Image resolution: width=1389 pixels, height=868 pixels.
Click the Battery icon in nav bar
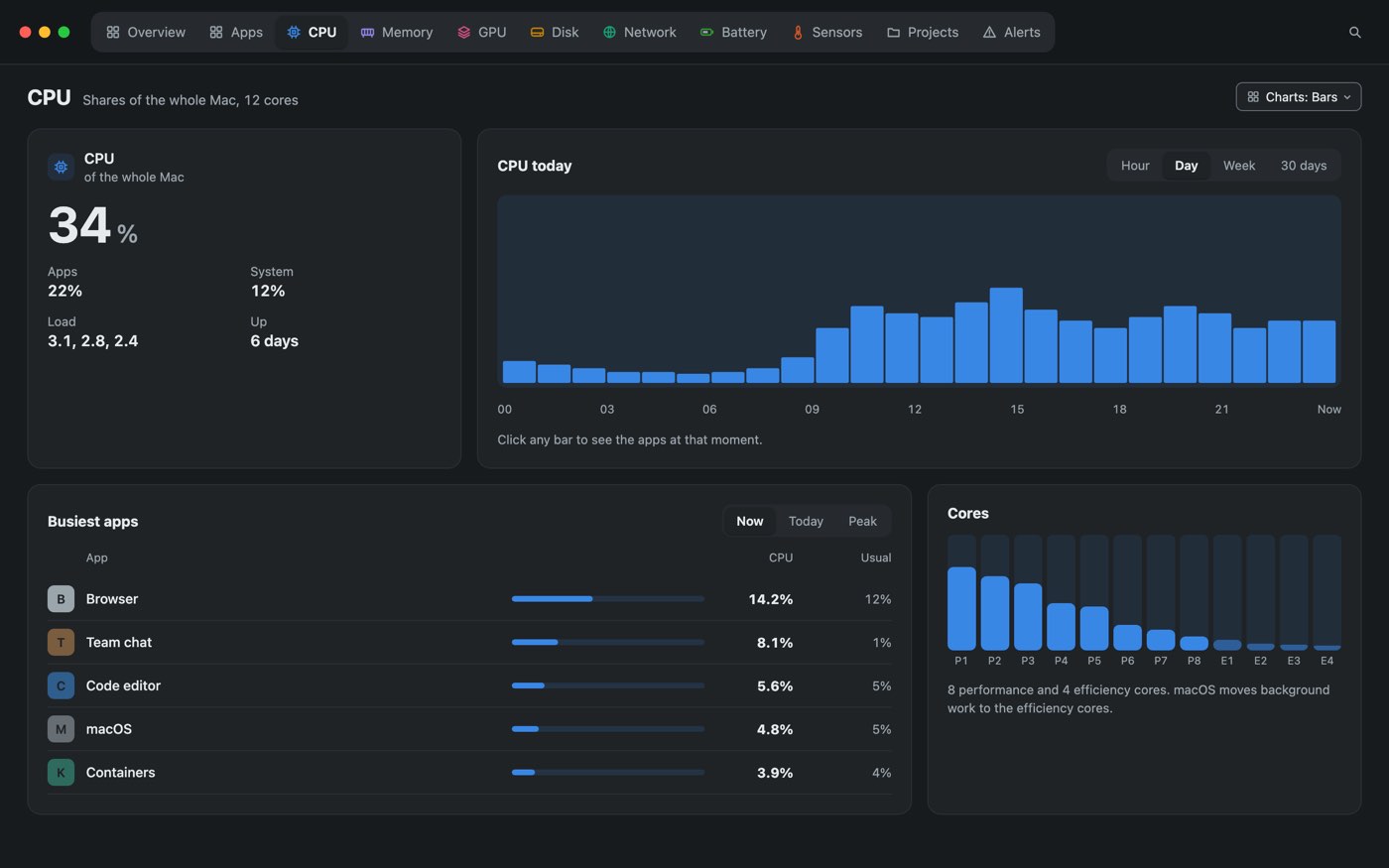point(706,32)
